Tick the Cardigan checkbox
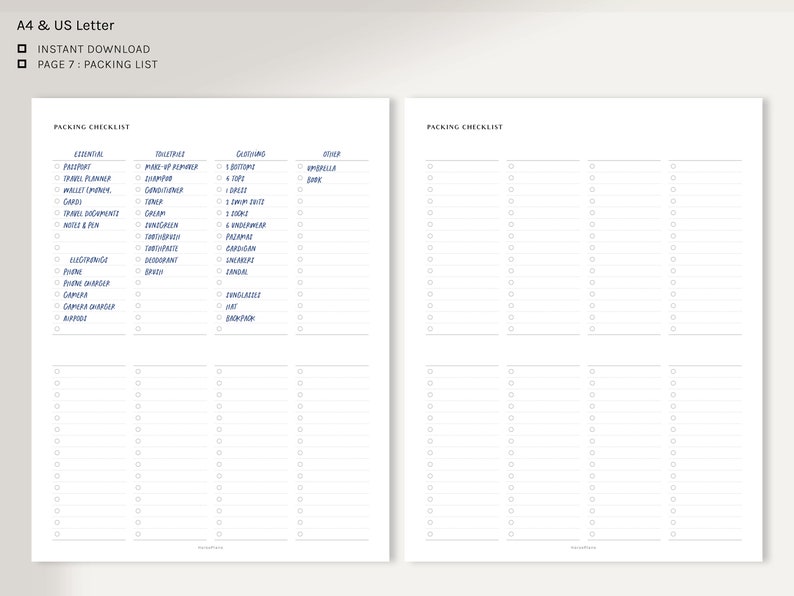 pyautogui.click(x=219, y=248)
